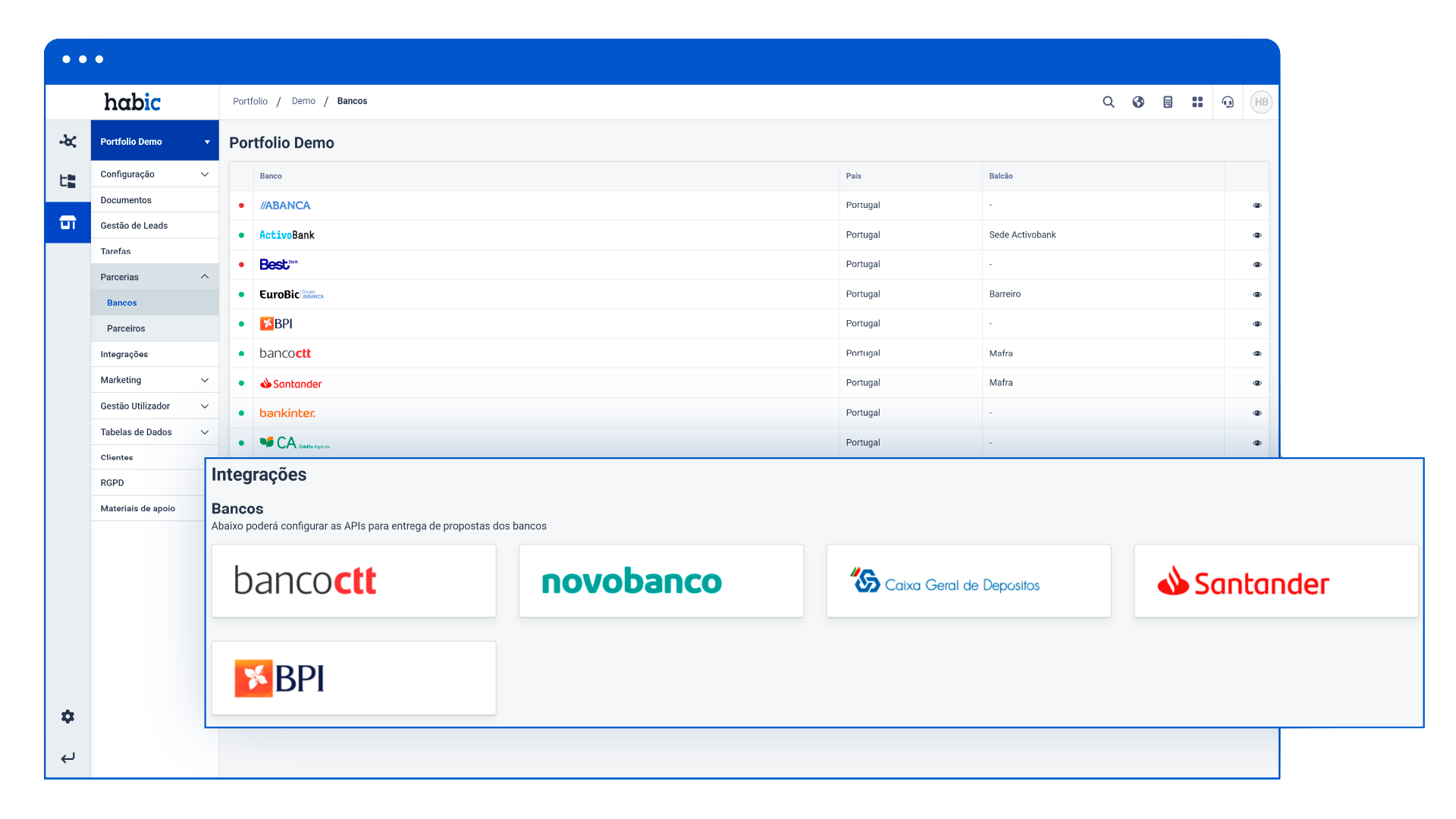Open the search icon in top bar

pyautogui.click(x=1108, y=102)
